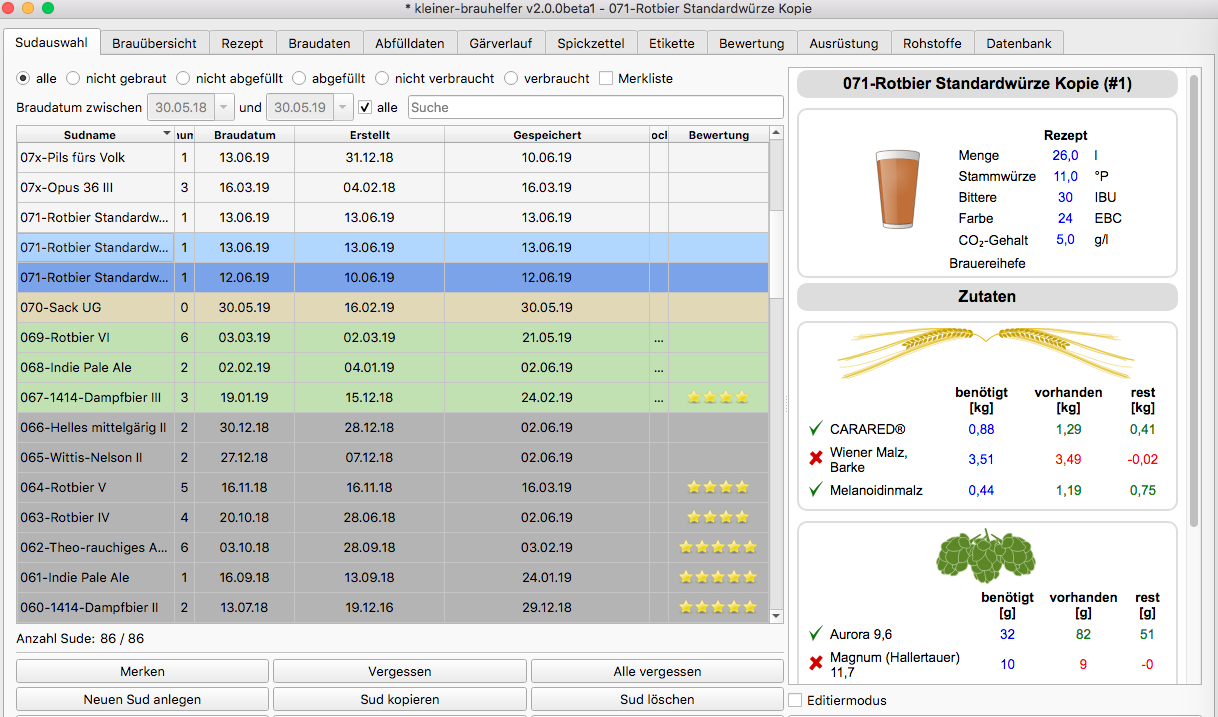Switch to the Gärverlauf tab

click(x=501, y=43)
